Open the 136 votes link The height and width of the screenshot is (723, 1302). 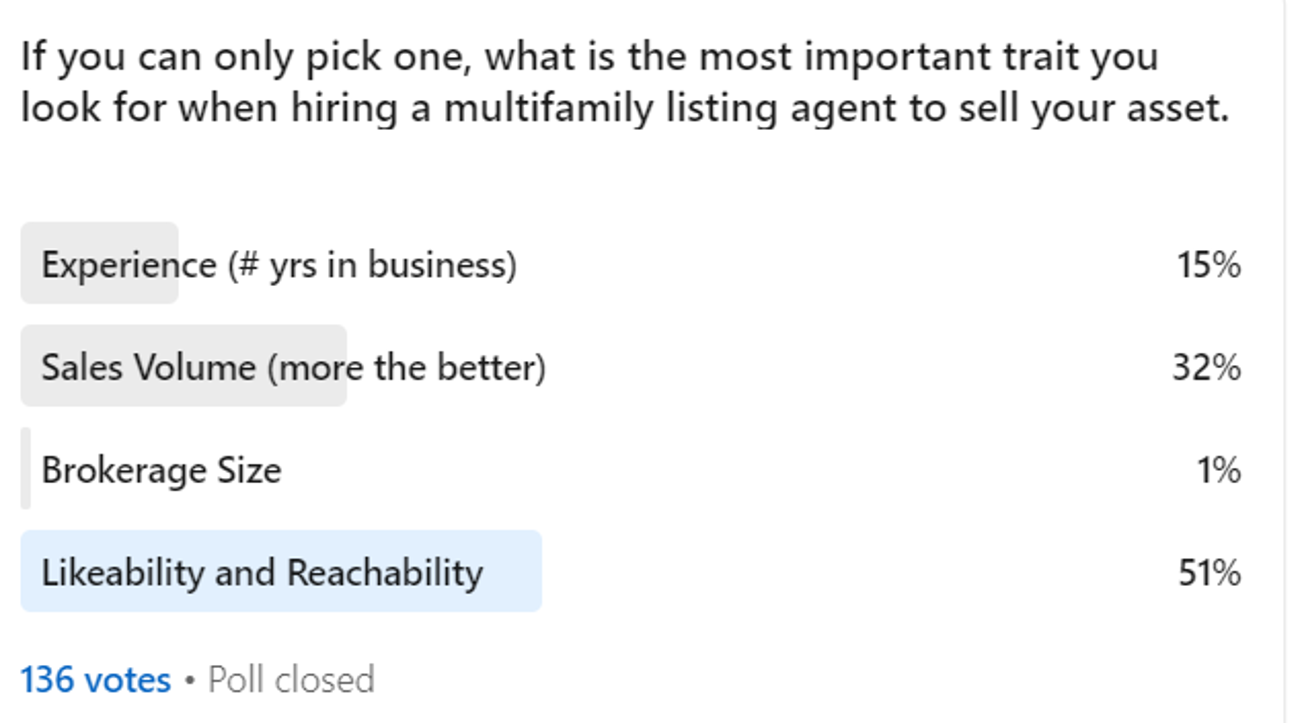(x=95, y=680)
